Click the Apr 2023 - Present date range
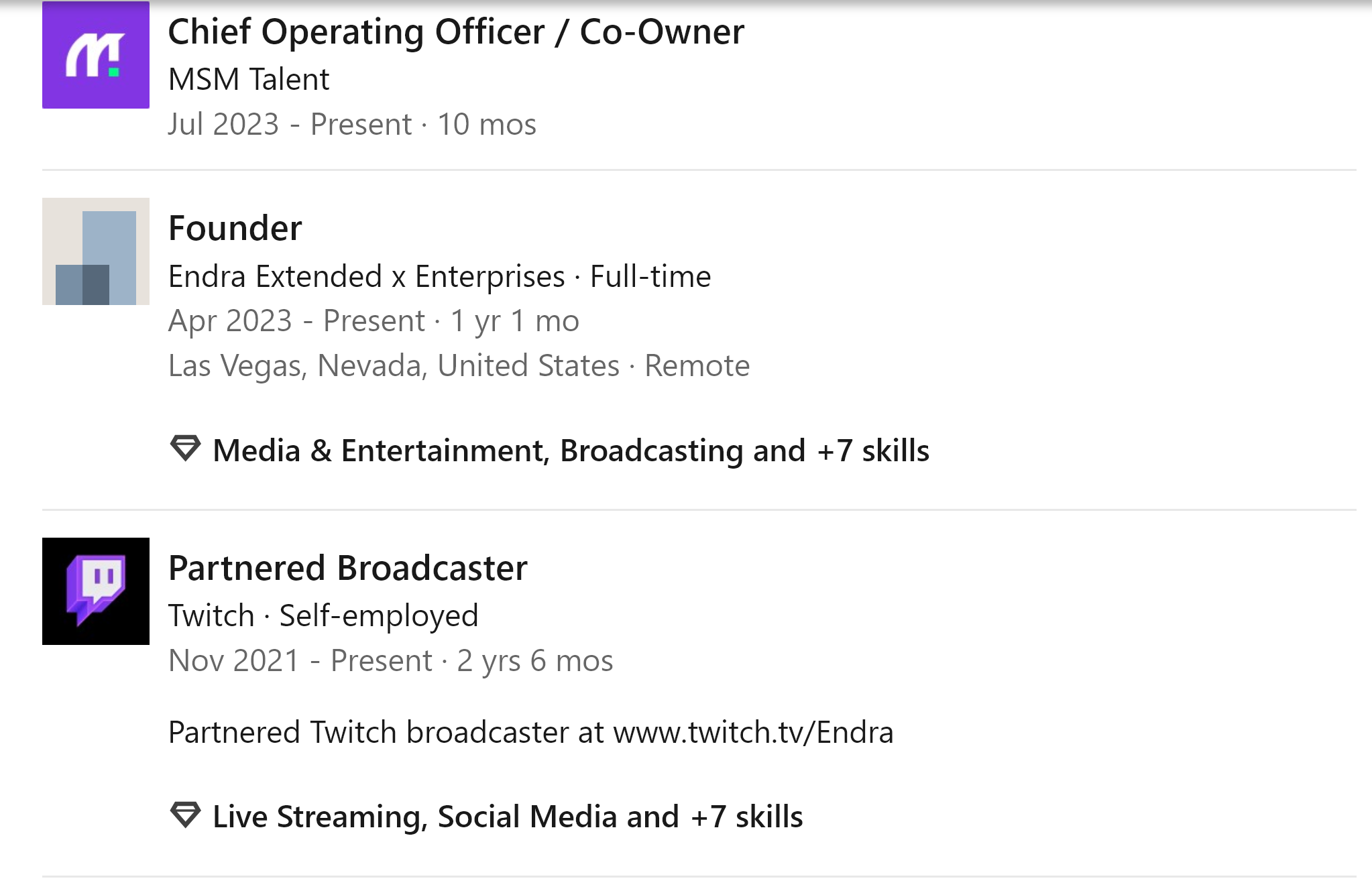The height and width of the screenshot is (895, 1372). coord(374,321)
